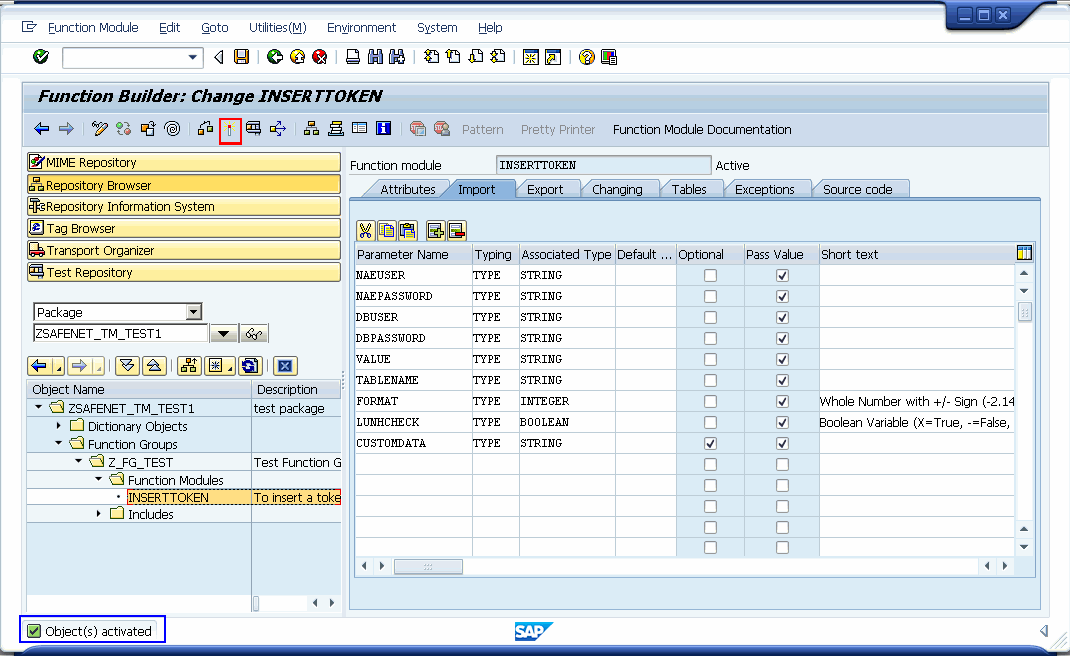Image resolution: width=1070 pixels, height=656 pixels.
Task: Click the Help question mark icon
Action: click(586, 57)
